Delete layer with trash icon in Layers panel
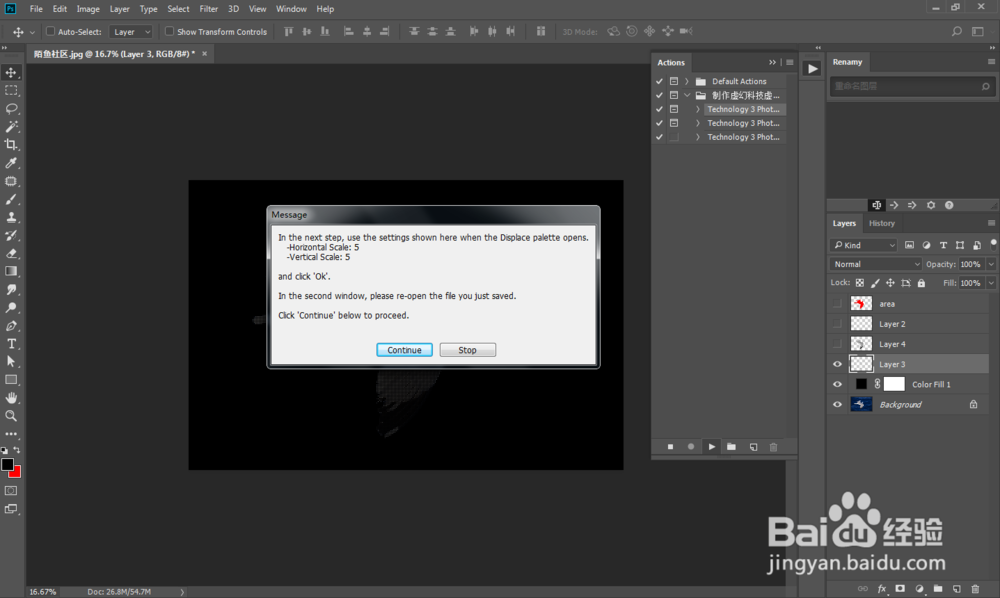 click(974, 588)
